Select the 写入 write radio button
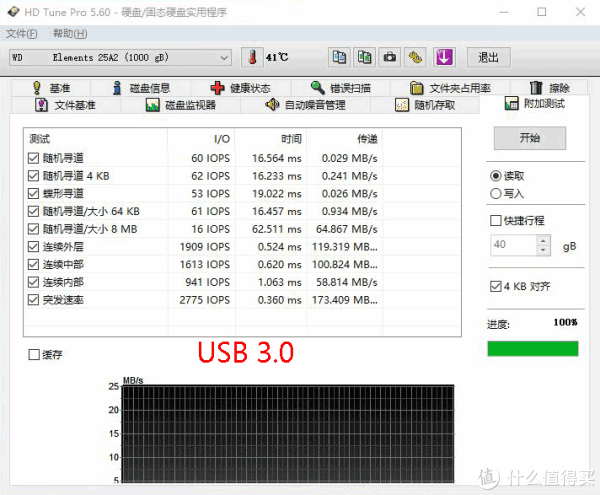This screenshot has width=600, height=495. pos(496,194)
